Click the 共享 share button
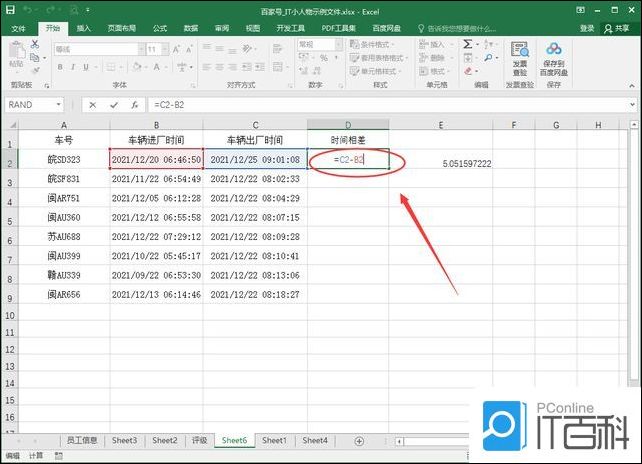The height and width of the screenshot is (464, 642). click(621, 28)
